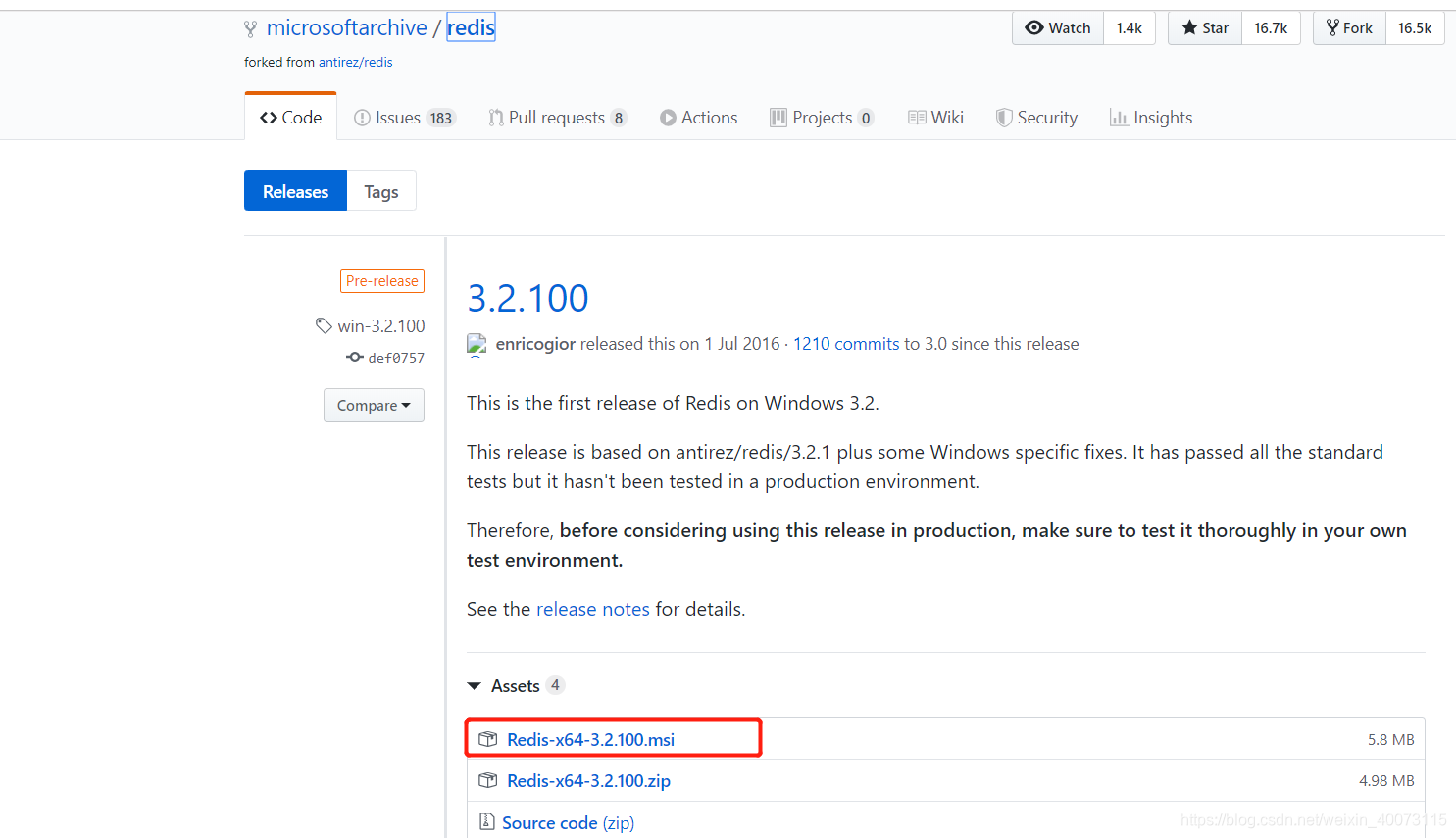Open the 3.2.100 release title
The width and height of the screenshot is (1456, 838).
tap(527, 298)
